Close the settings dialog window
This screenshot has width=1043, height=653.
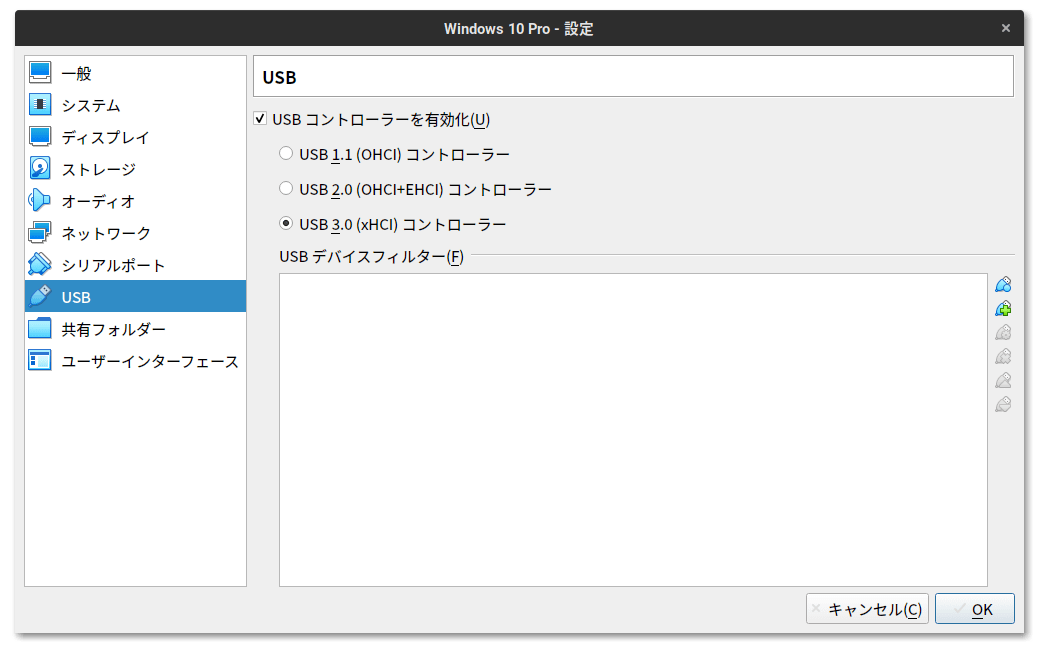(x=1006, y=28)
